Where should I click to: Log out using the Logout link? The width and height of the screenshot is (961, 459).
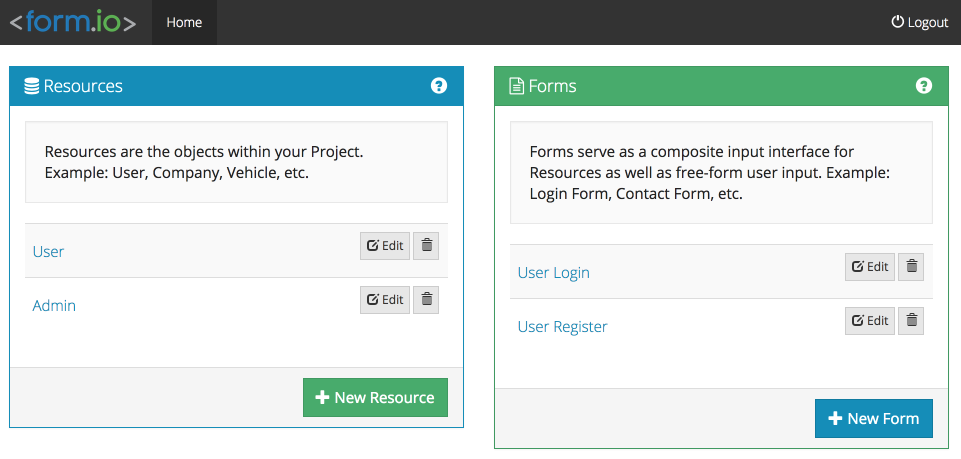pyautogui.click(x=919, y=22)
